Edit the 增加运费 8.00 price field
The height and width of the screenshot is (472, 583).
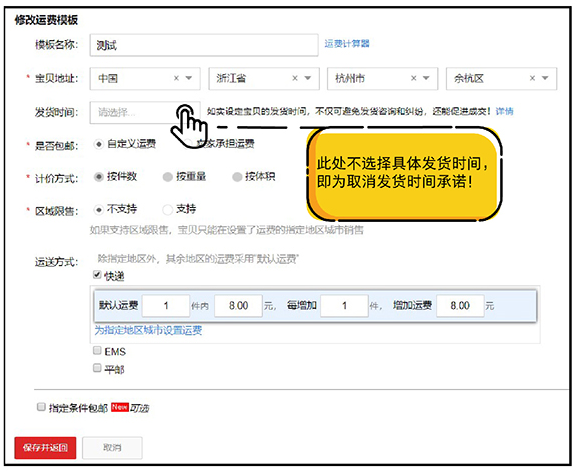[460, 306]
